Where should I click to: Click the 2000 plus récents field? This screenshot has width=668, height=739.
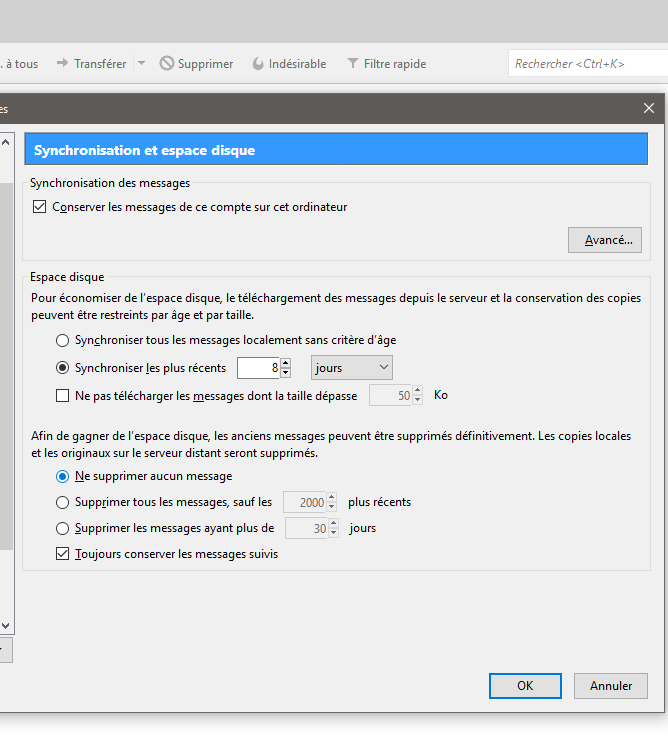point(305,502)
